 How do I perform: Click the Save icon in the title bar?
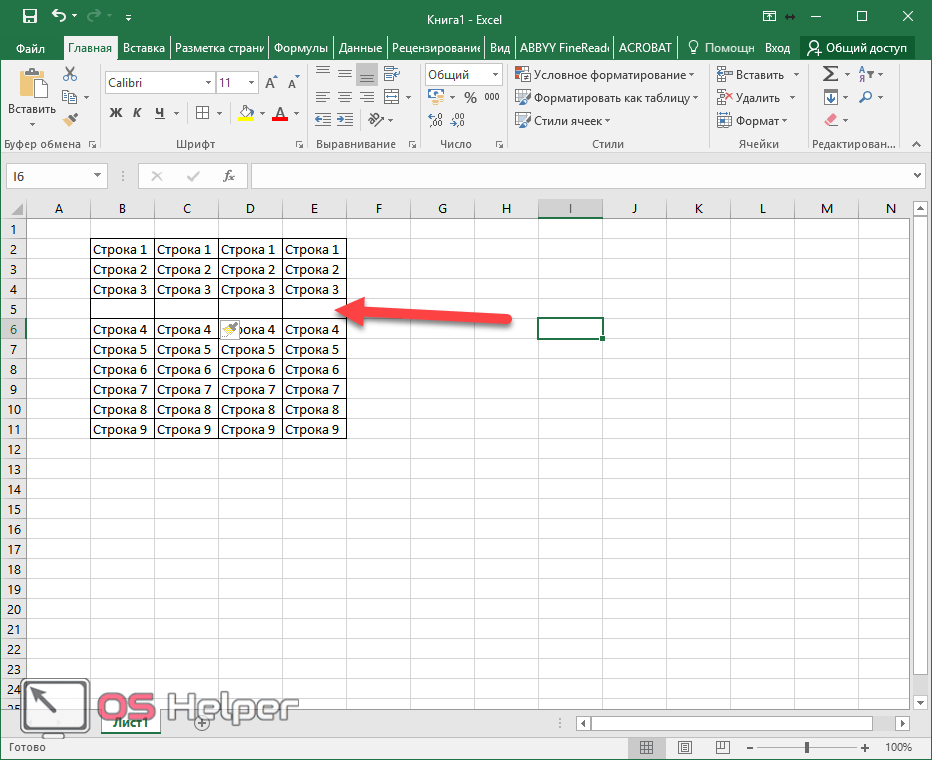(x=29, y=17)
